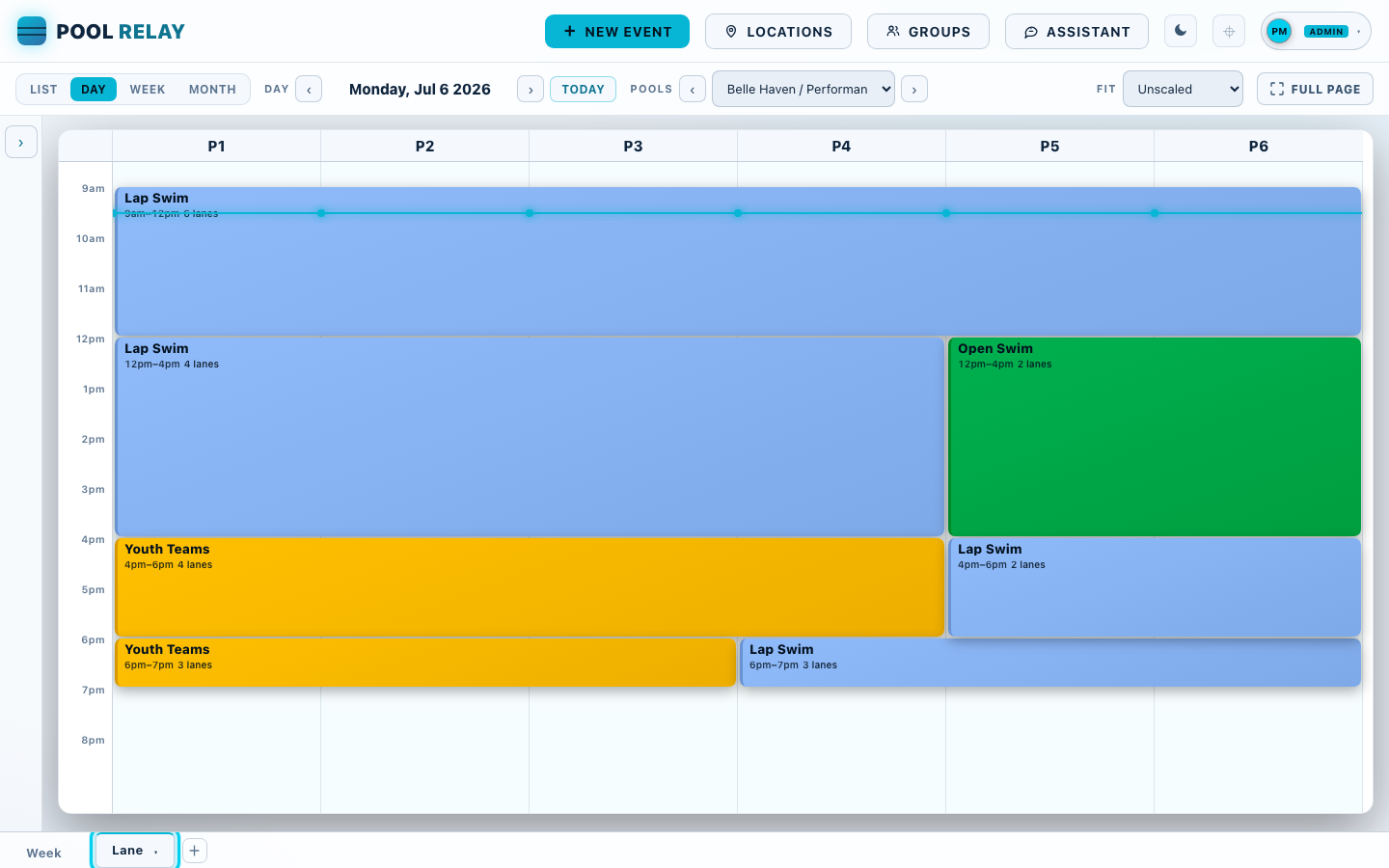Go to previous day arrow
This screenshot has width=1389, height=868.
(309, 89)
